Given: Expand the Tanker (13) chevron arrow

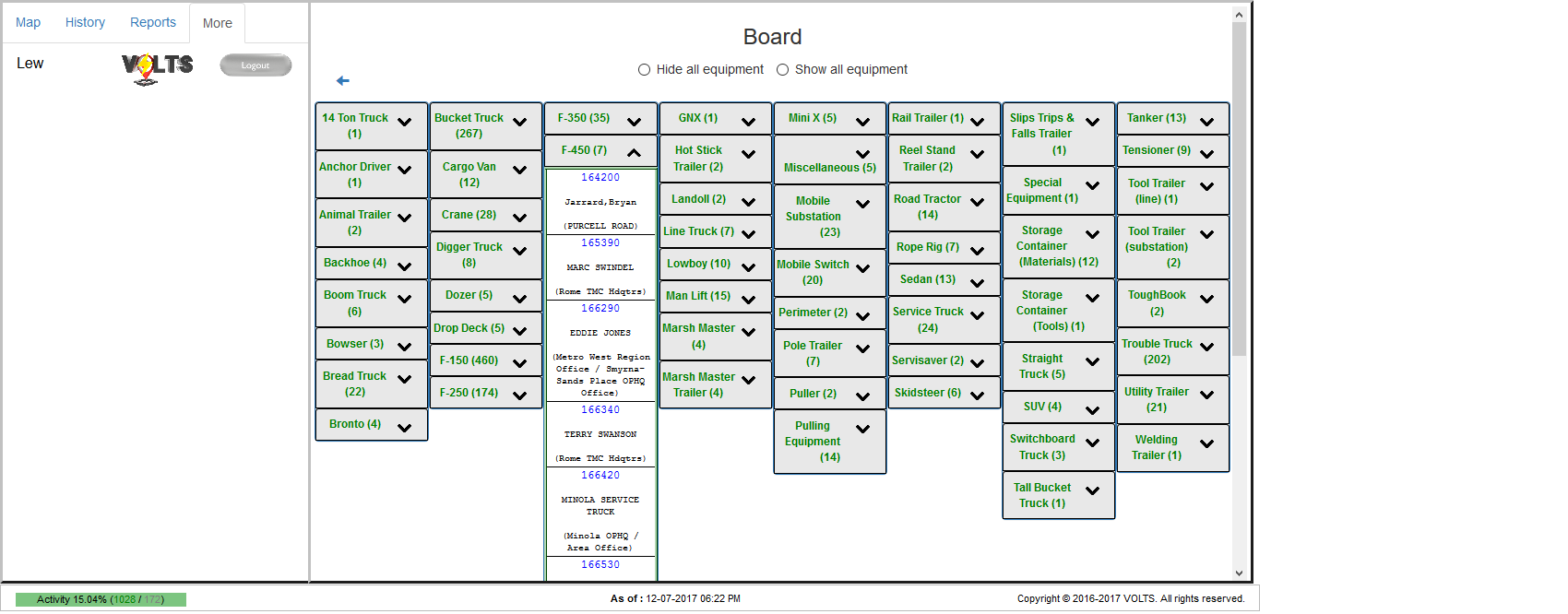Looking at the screenshot, I should [1206, 122].
